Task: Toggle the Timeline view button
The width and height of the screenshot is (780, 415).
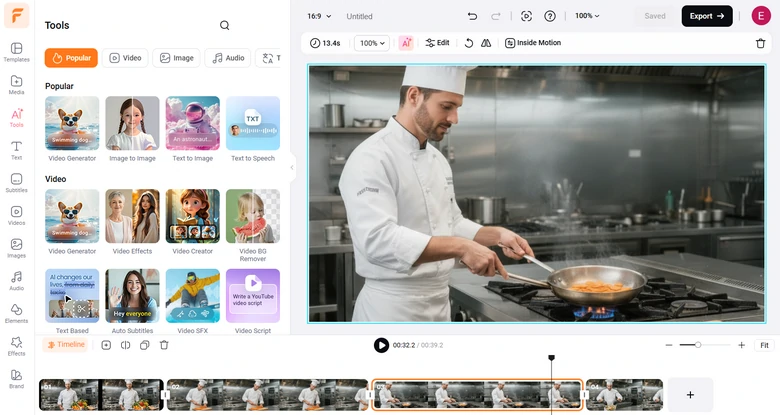Action: coord(66,344)
